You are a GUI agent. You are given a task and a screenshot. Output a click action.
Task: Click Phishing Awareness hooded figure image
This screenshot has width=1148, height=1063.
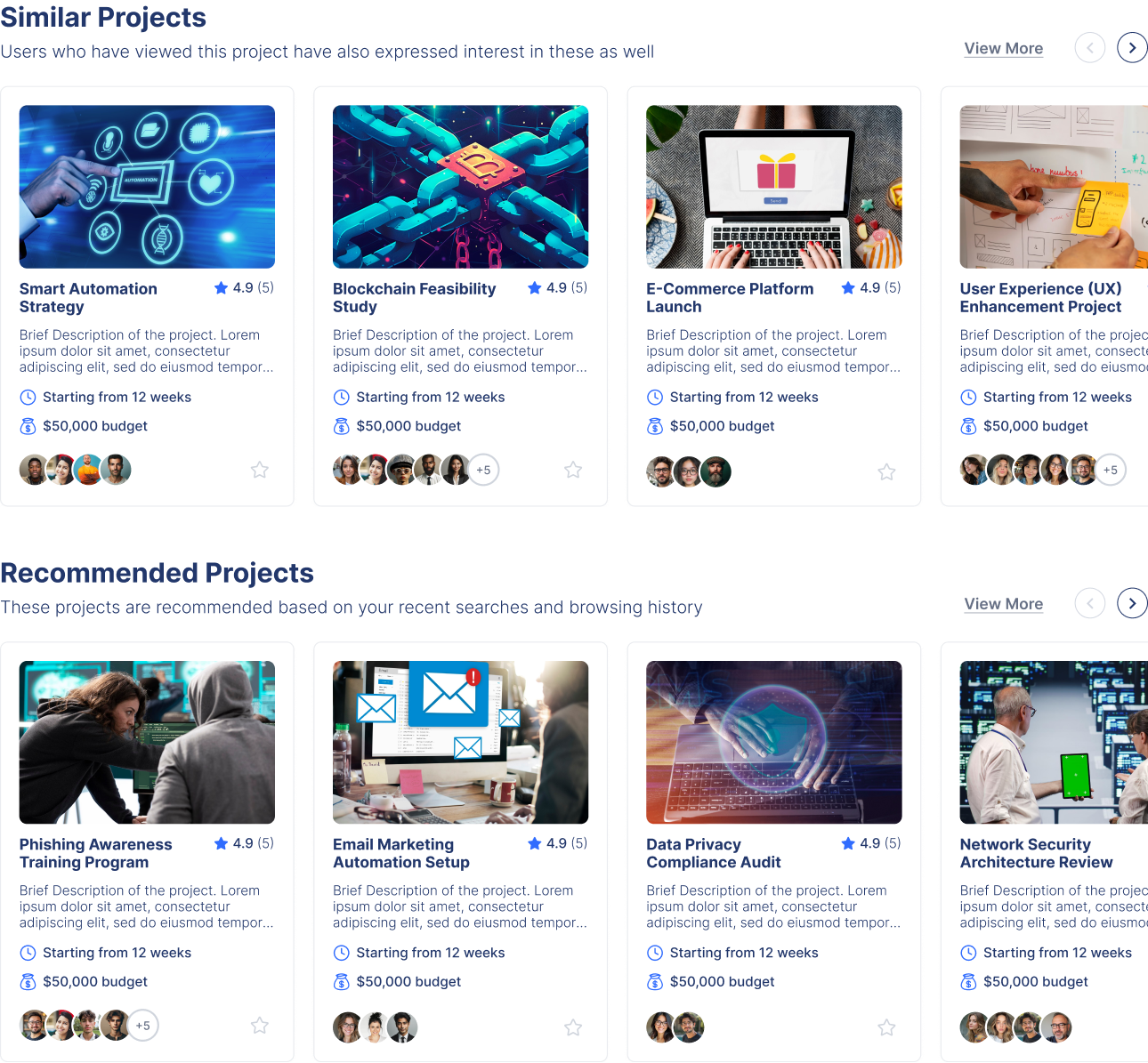coord(147,743)
